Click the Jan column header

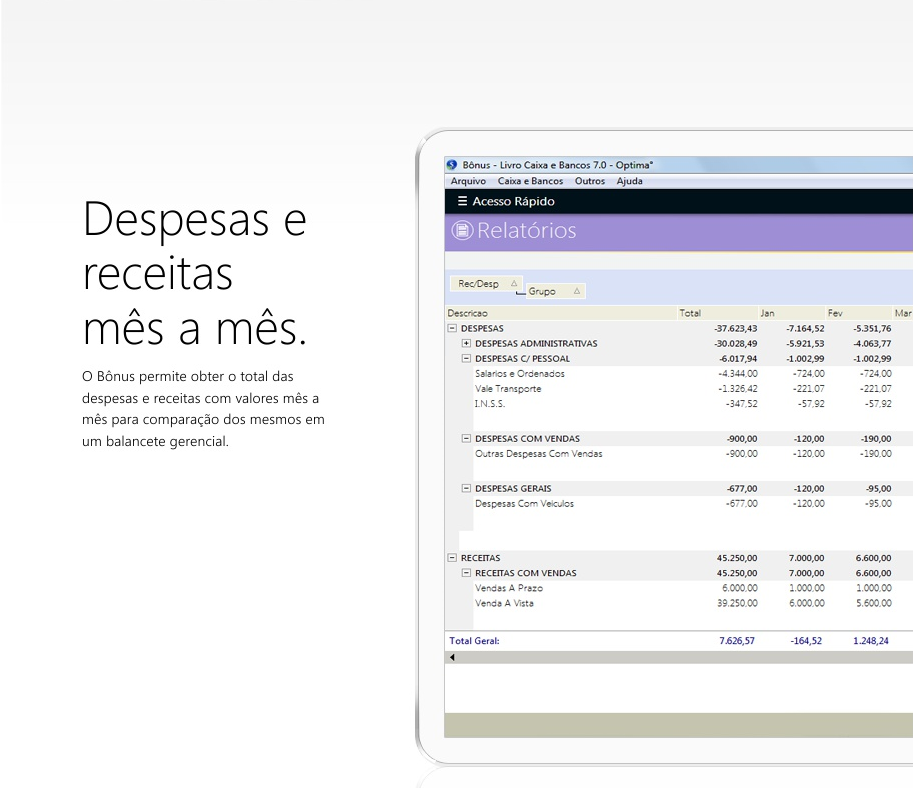pos(767,313)
